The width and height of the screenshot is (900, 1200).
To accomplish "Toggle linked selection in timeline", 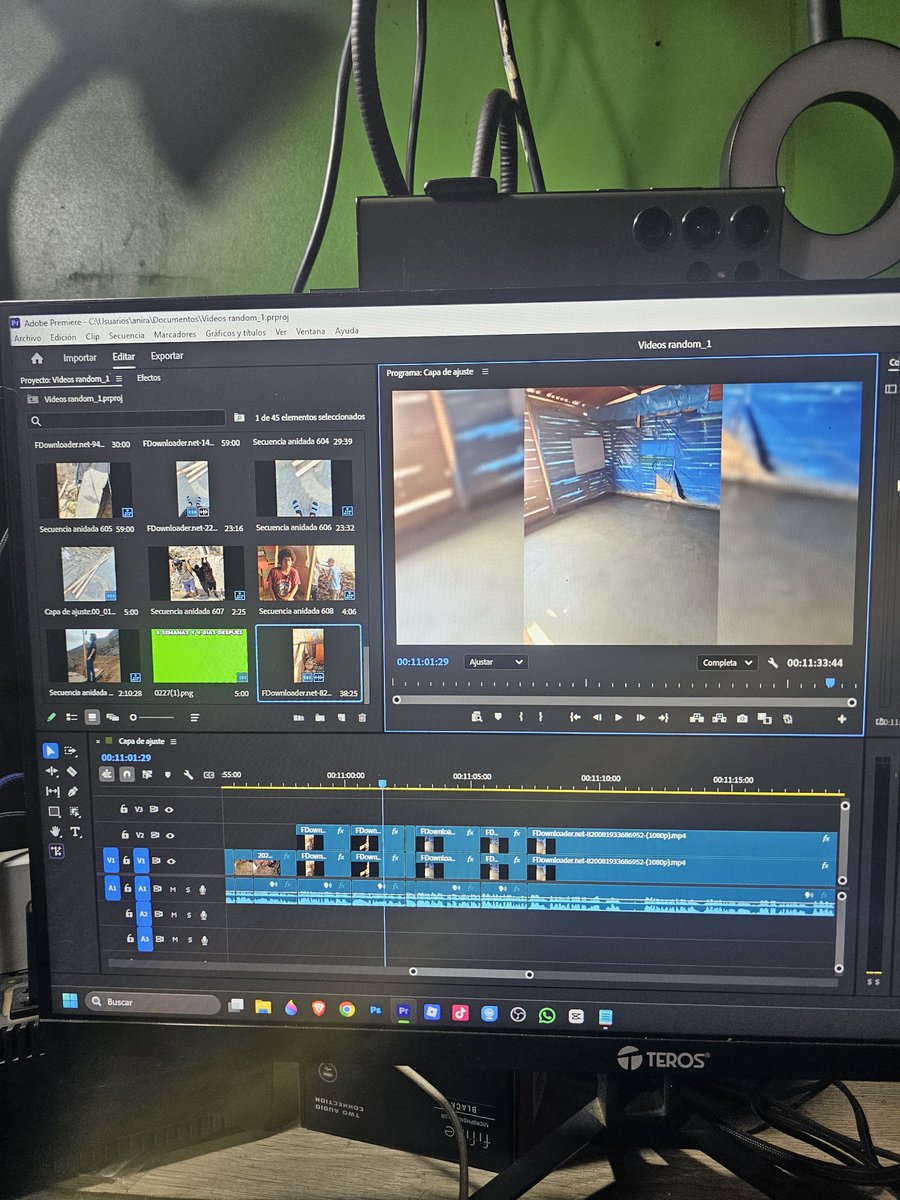I will click(x=147, y=774).
